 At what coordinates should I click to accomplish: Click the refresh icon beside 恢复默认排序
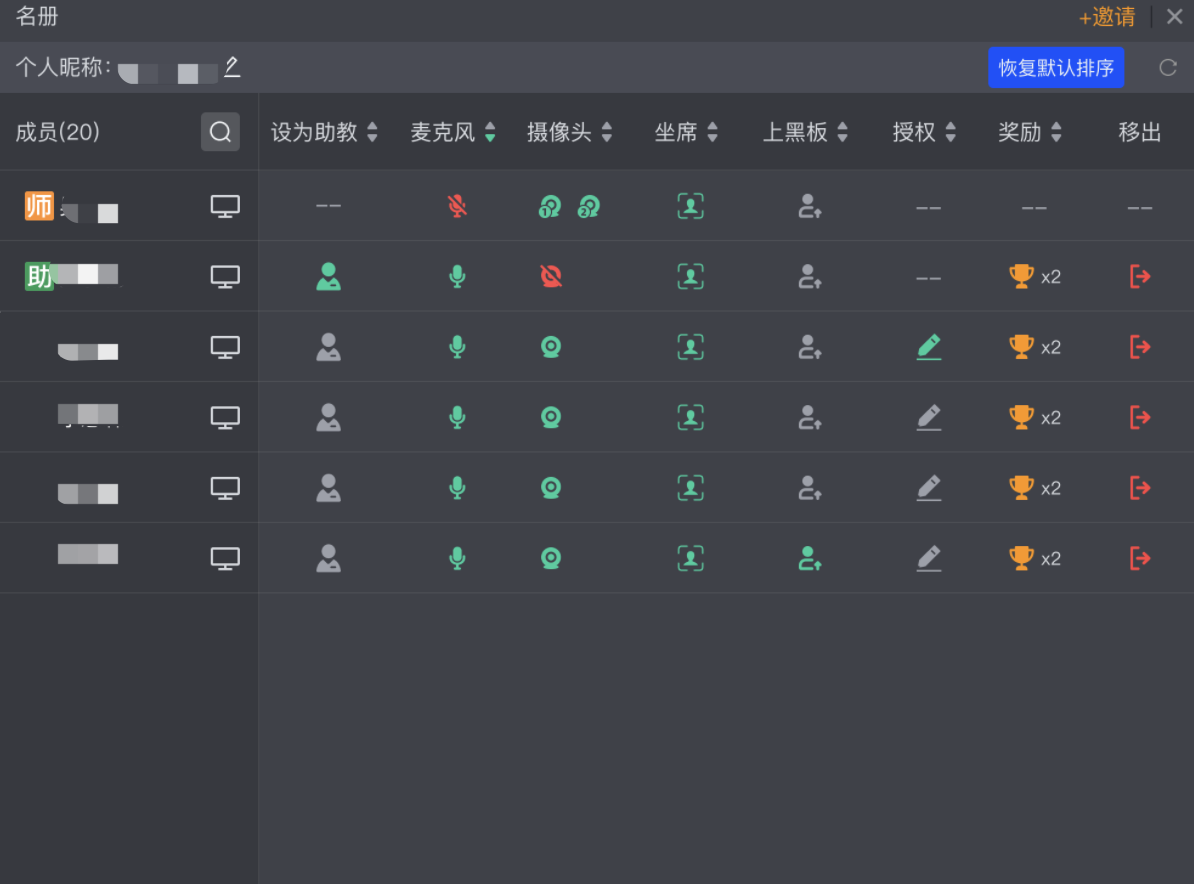(1167, 68)
